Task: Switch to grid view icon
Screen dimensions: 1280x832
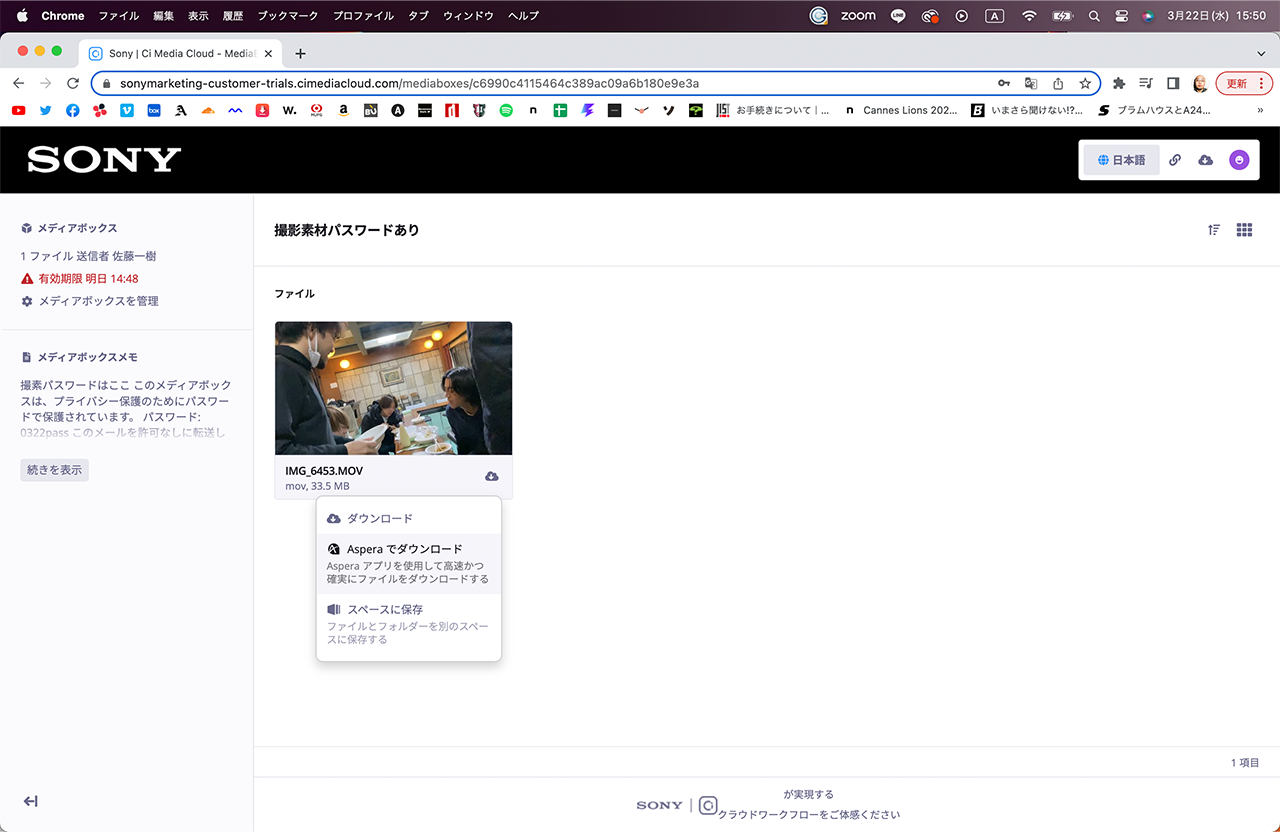Action: pos(1244,230)
